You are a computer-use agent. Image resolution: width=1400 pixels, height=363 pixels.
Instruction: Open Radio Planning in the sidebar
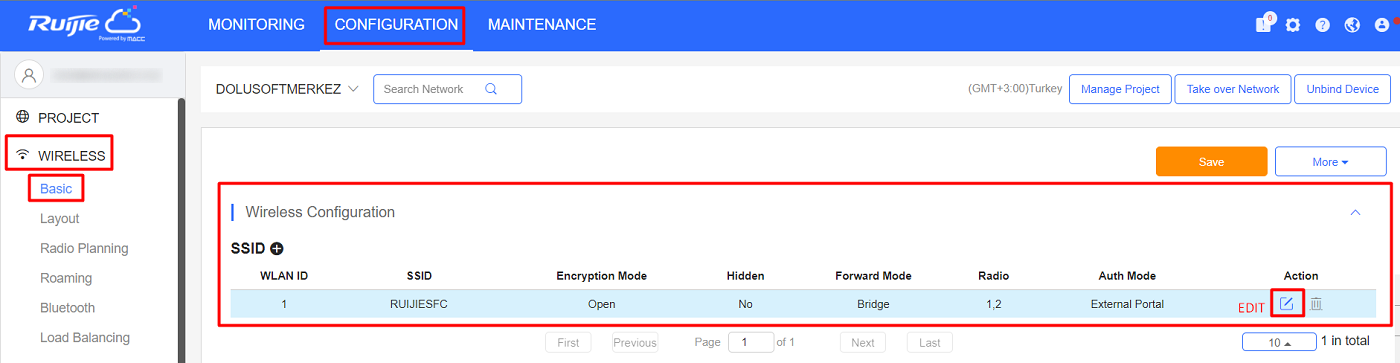click(x=84, y=248)
